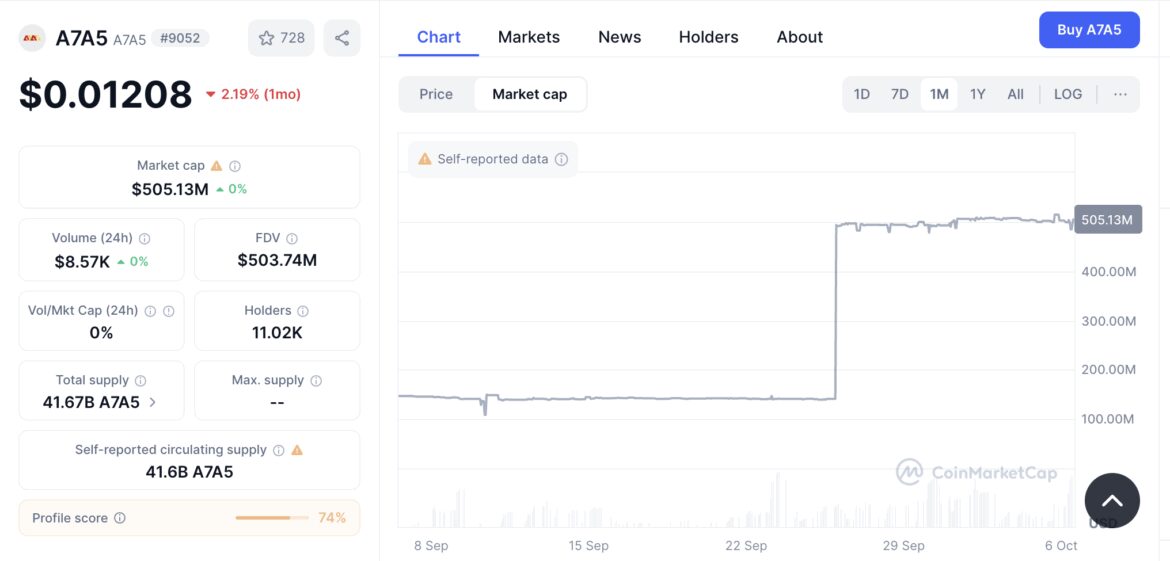Open the Markets tab
The width and height of the screenshot is (1170, 561).
coord(529,37)
